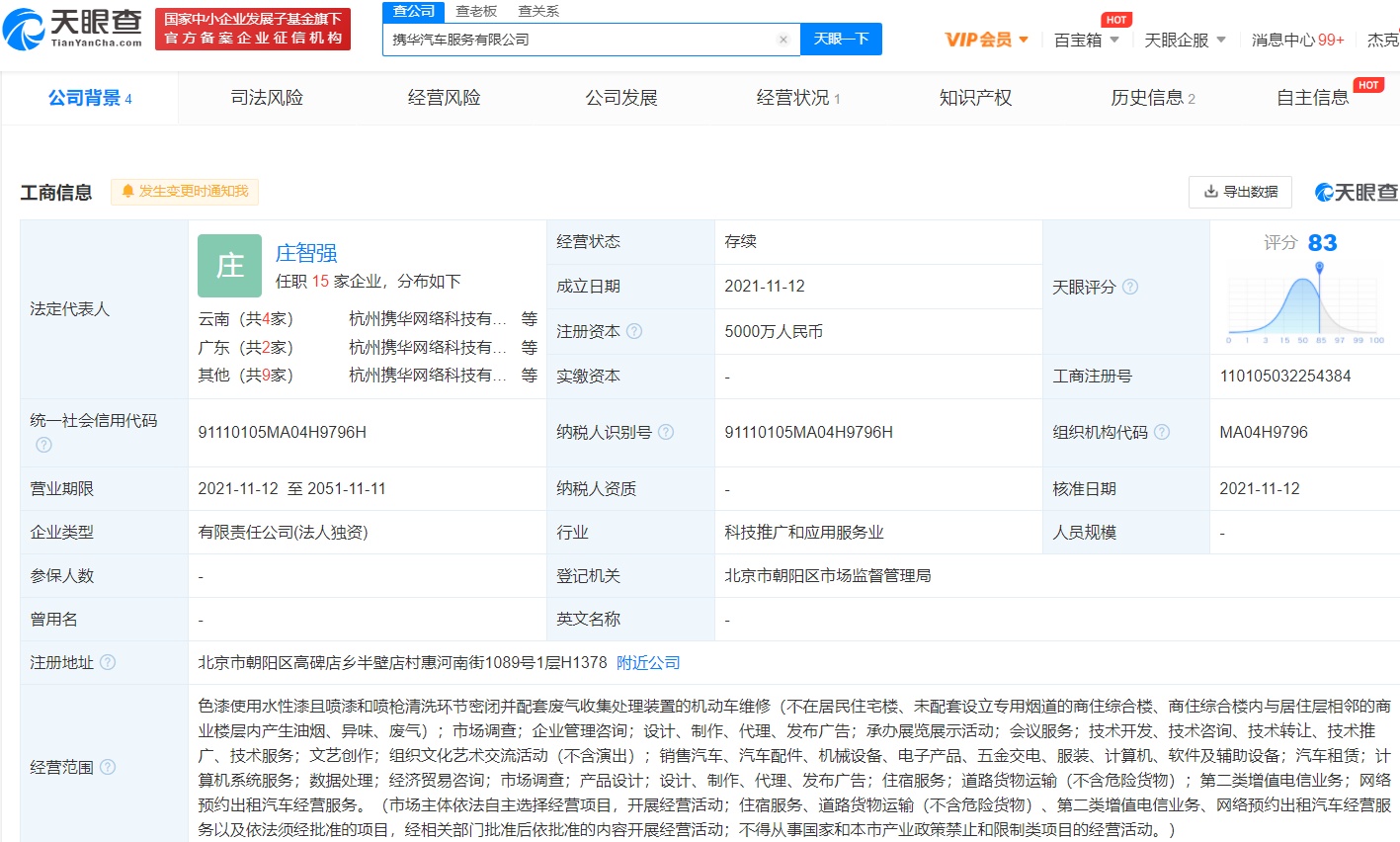Open the 司法风险 tab
This screenshot has height=842, width=1400.
point(267,98)
